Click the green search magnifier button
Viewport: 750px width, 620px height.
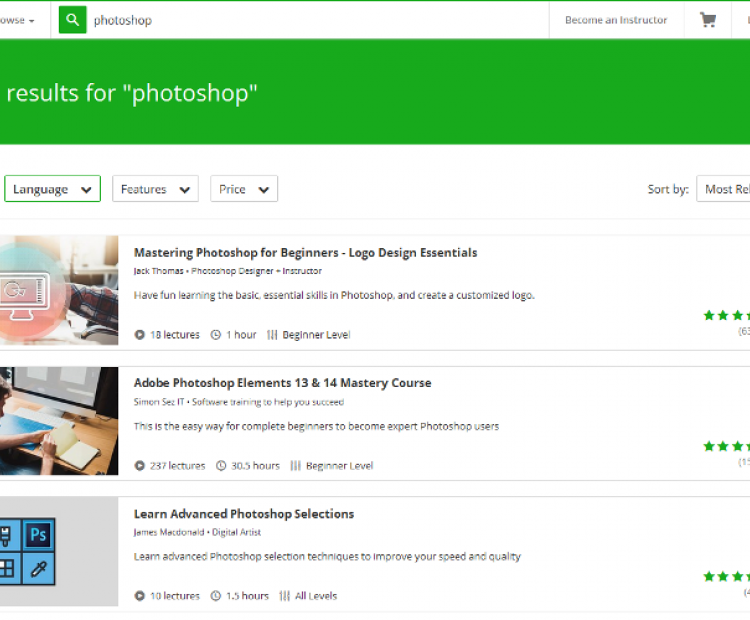(73, 20)
